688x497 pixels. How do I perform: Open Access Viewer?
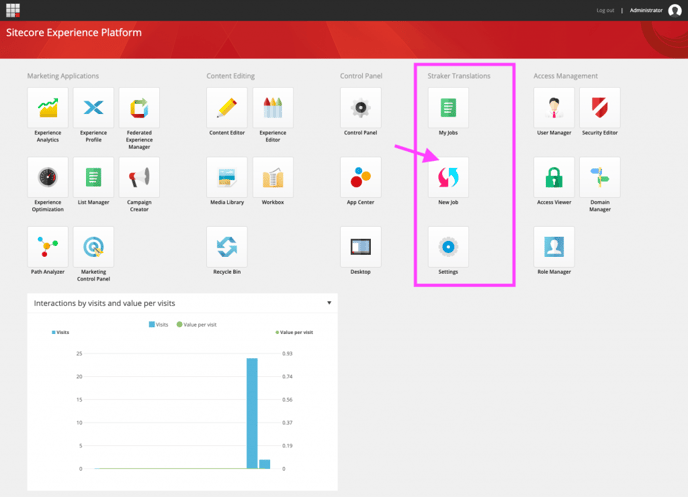554,177
